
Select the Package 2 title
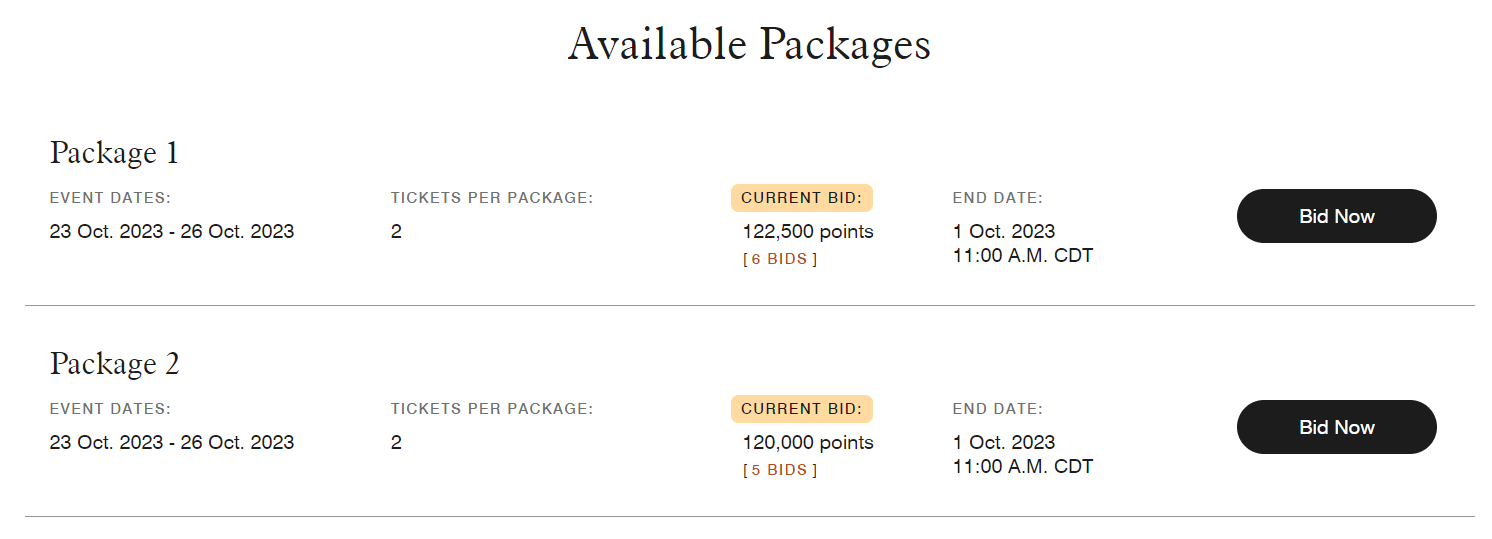pos(114,364)
